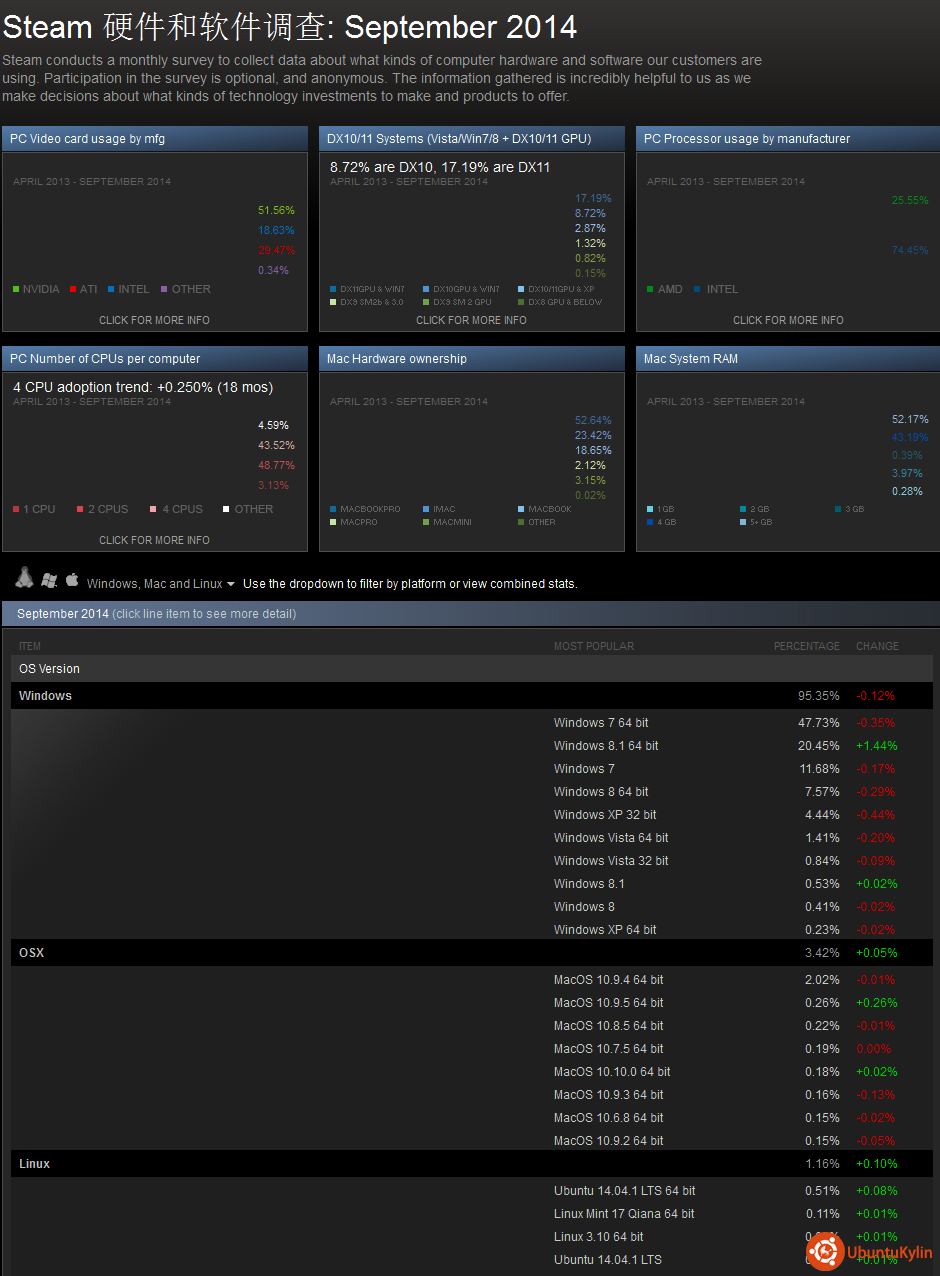940x1276 pixels.
Task: Open the Windows, Mac and Linux dropdown
Action: click(160, 584)
